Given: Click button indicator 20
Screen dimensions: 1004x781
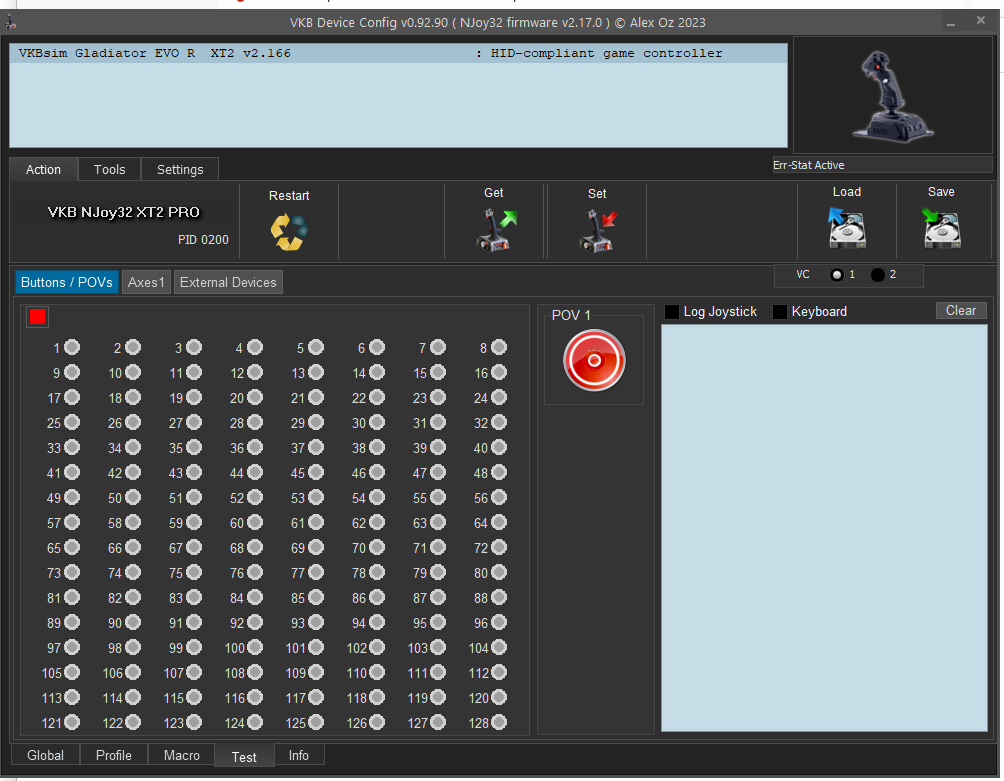Looking at the screenshot, I should (255, 398).
